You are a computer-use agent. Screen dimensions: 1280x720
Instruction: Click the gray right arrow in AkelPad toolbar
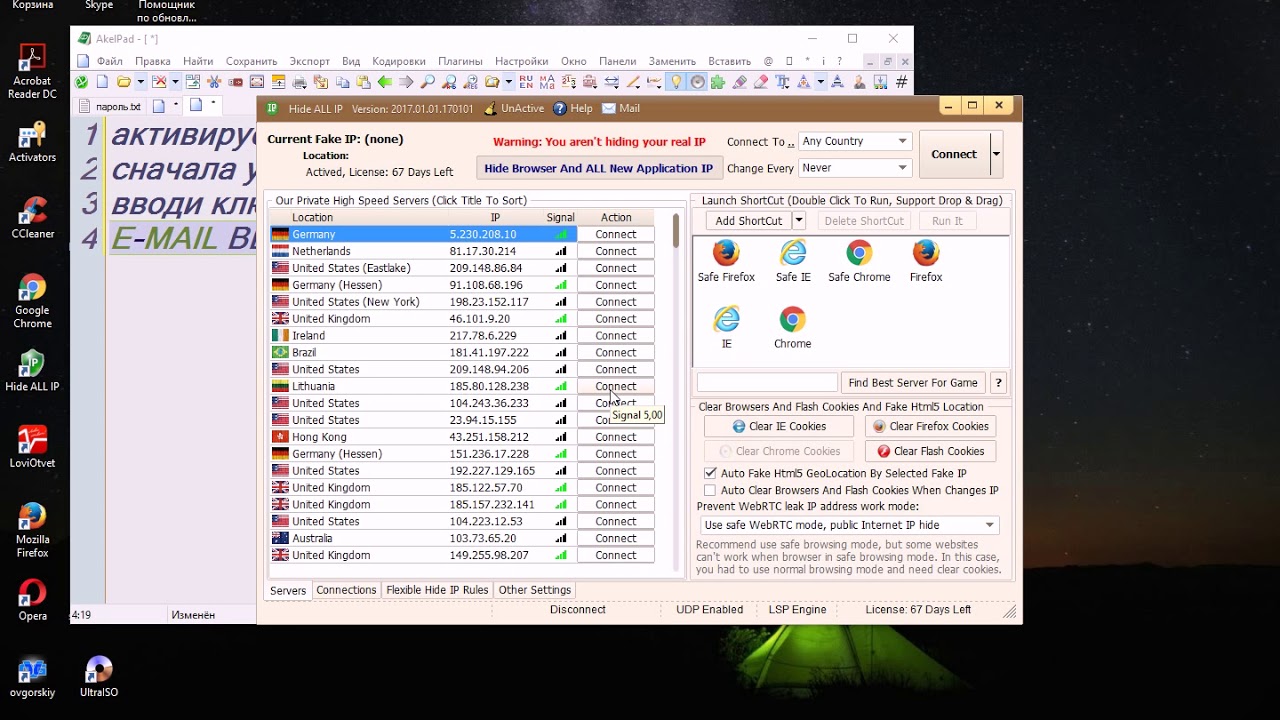click(x=406, y=82)
